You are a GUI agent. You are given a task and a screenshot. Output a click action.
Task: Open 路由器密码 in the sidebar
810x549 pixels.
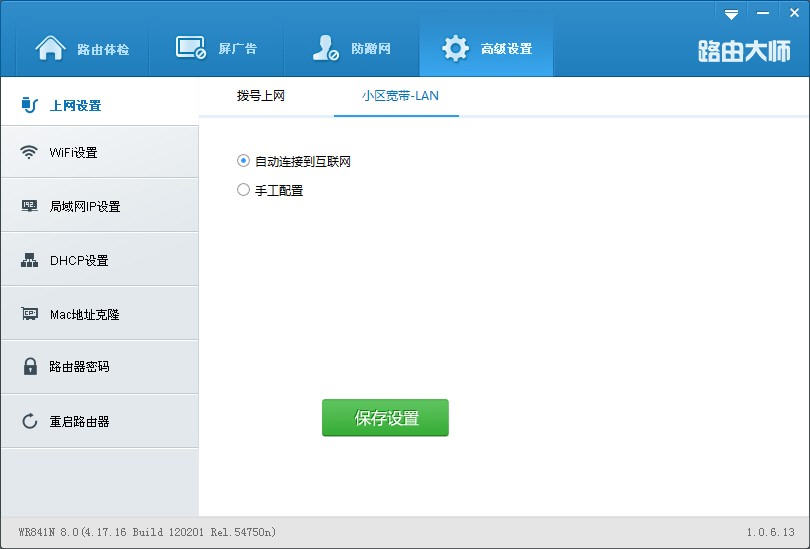(x=100, y=367)
